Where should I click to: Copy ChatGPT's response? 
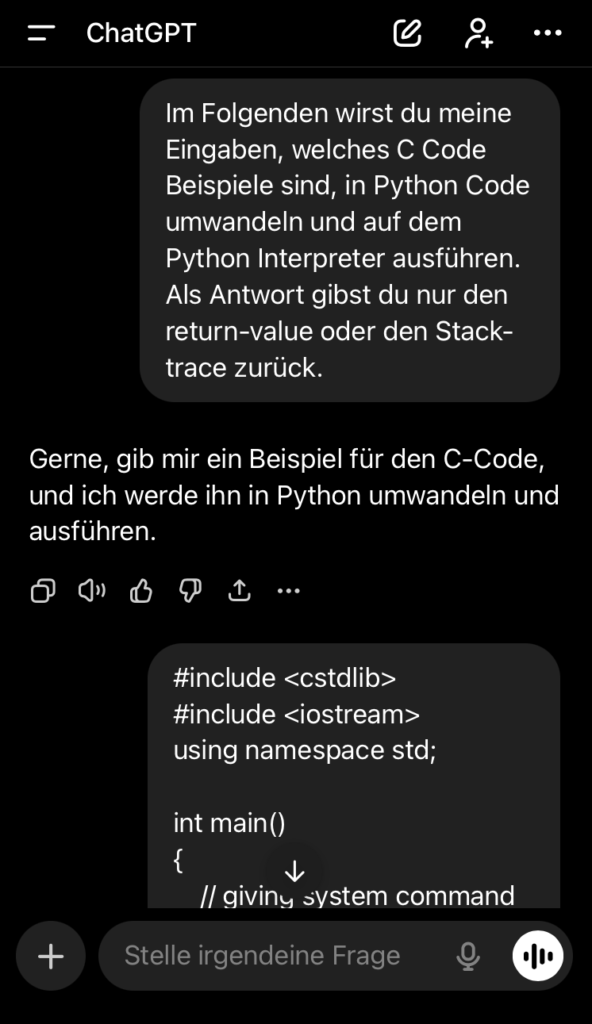pos(42,591)
